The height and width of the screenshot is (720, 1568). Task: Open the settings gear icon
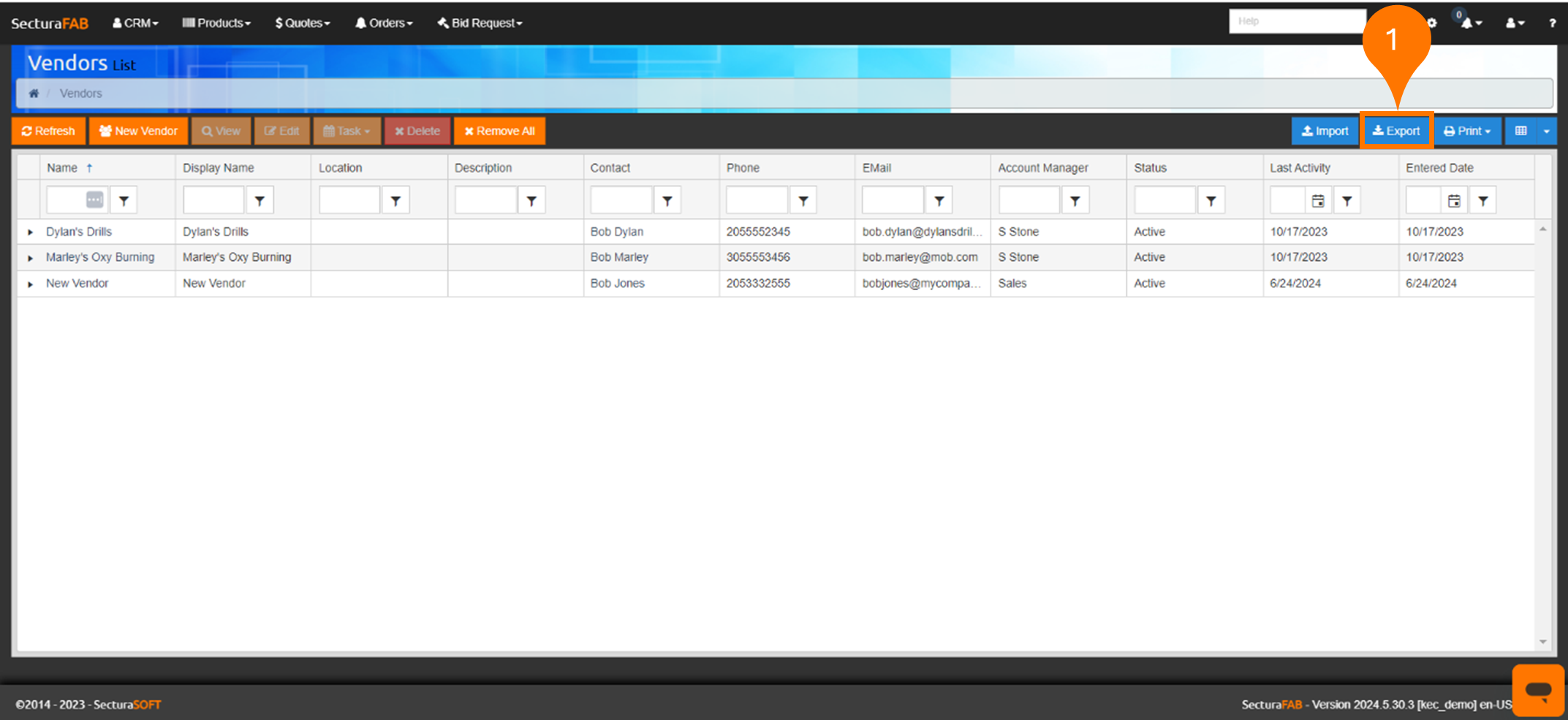(x=1432, y=23)
